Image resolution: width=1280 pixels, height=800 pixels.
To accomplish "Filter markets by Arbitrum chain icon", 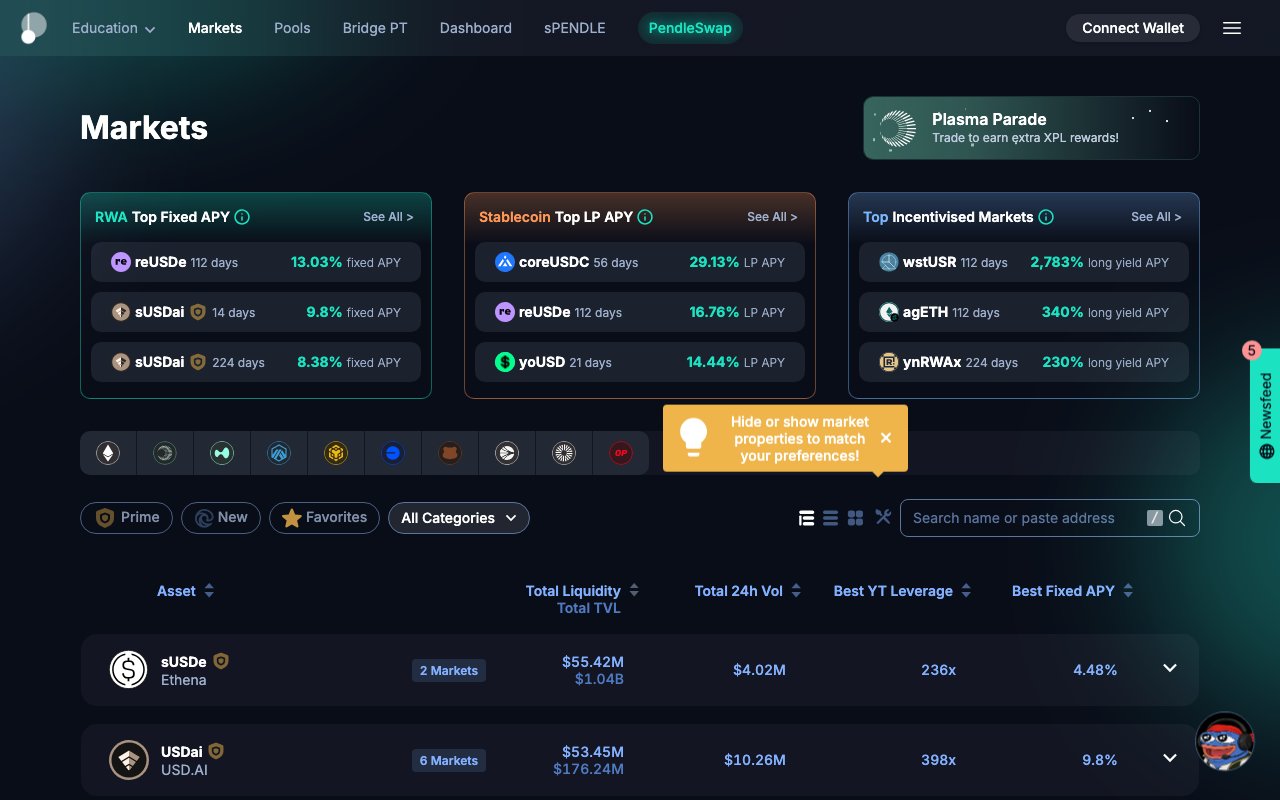I will coord(278,453).
